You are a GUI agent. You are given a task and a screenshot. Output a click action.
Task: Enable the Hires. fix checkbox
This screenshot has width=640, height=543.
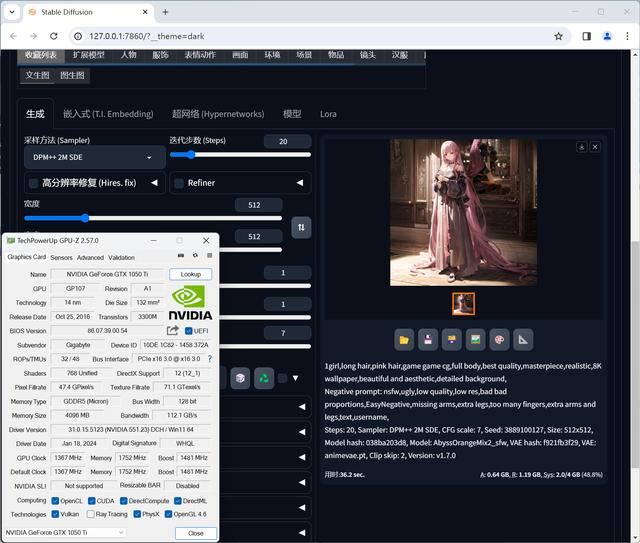(34, 183)
